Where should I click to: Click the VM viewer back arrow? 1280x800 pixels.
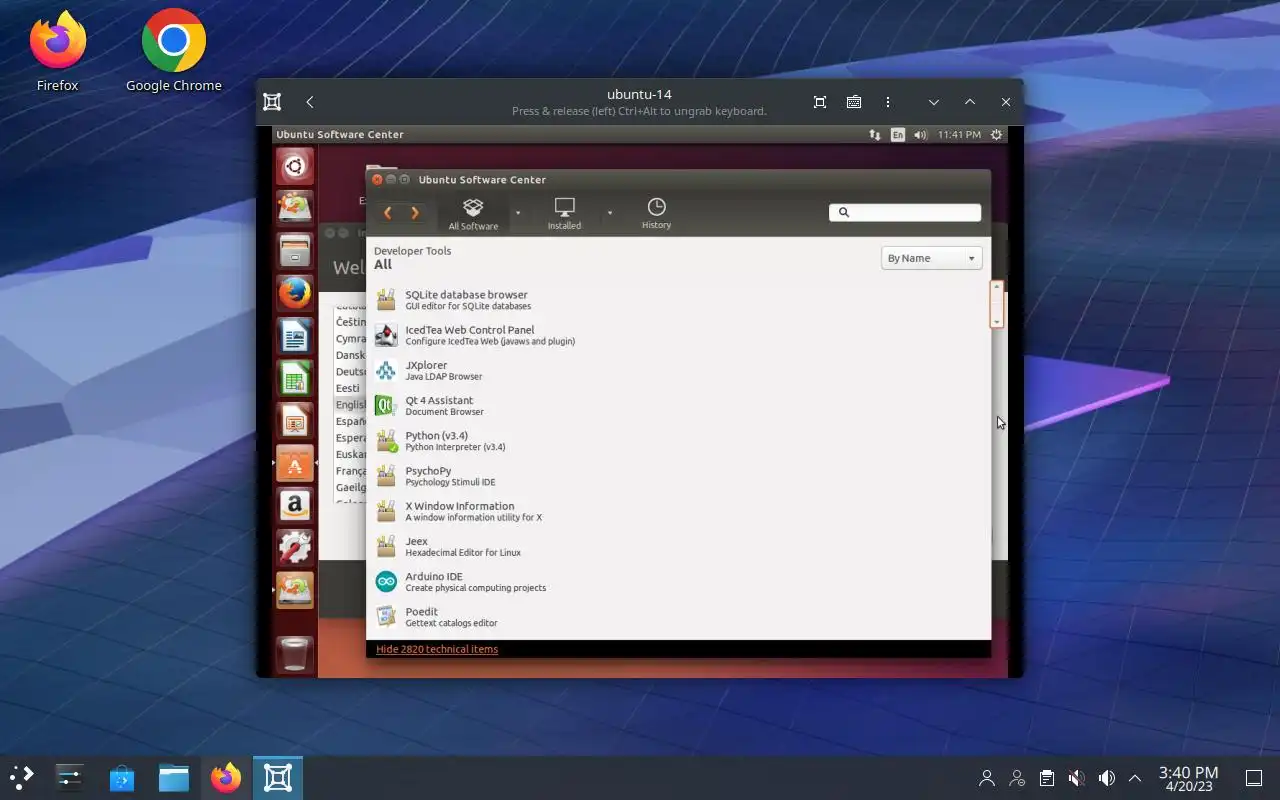tap(310, 102)
